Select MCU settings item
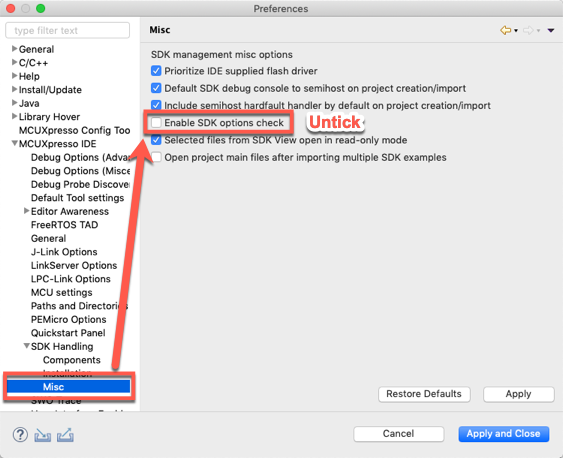The width and height of the screenshot is (563, 458). pos(61,293)
